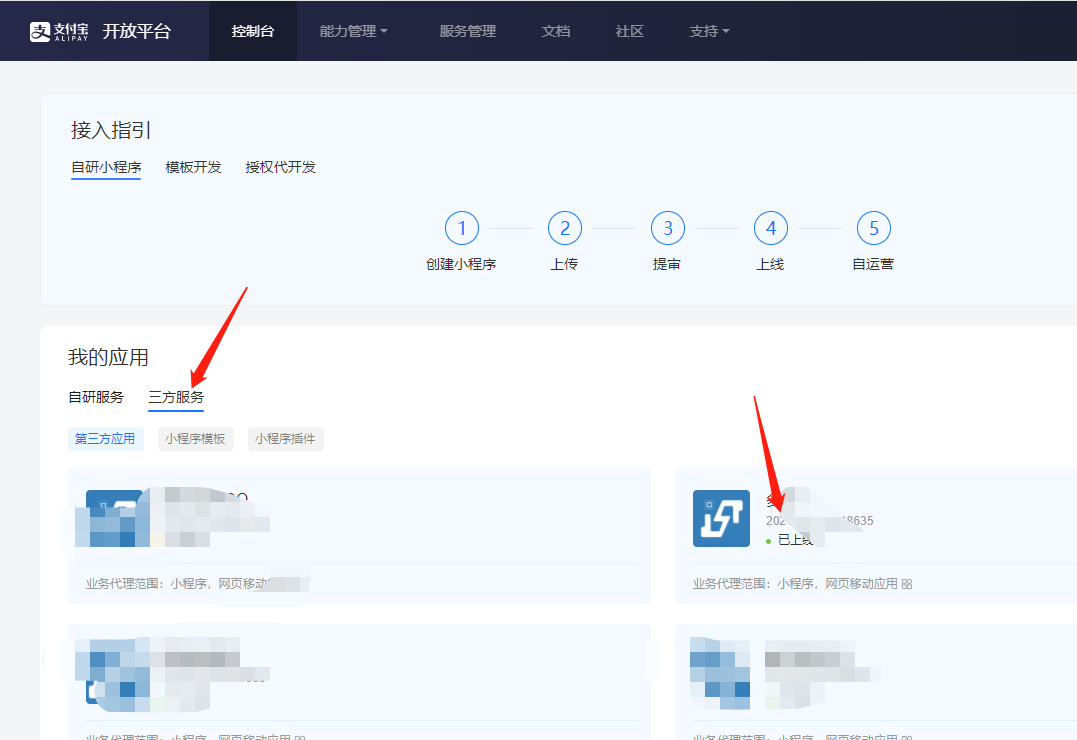This screenshot has width=1077, height=740.
Task: Switch to the 自研服务 tab
Action: pos(96,397)
